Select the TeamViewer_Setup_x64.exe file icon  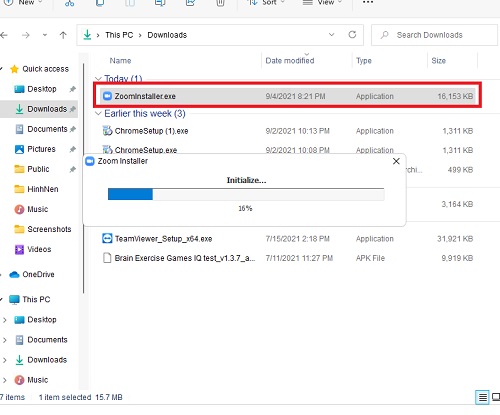pos(107,239)
